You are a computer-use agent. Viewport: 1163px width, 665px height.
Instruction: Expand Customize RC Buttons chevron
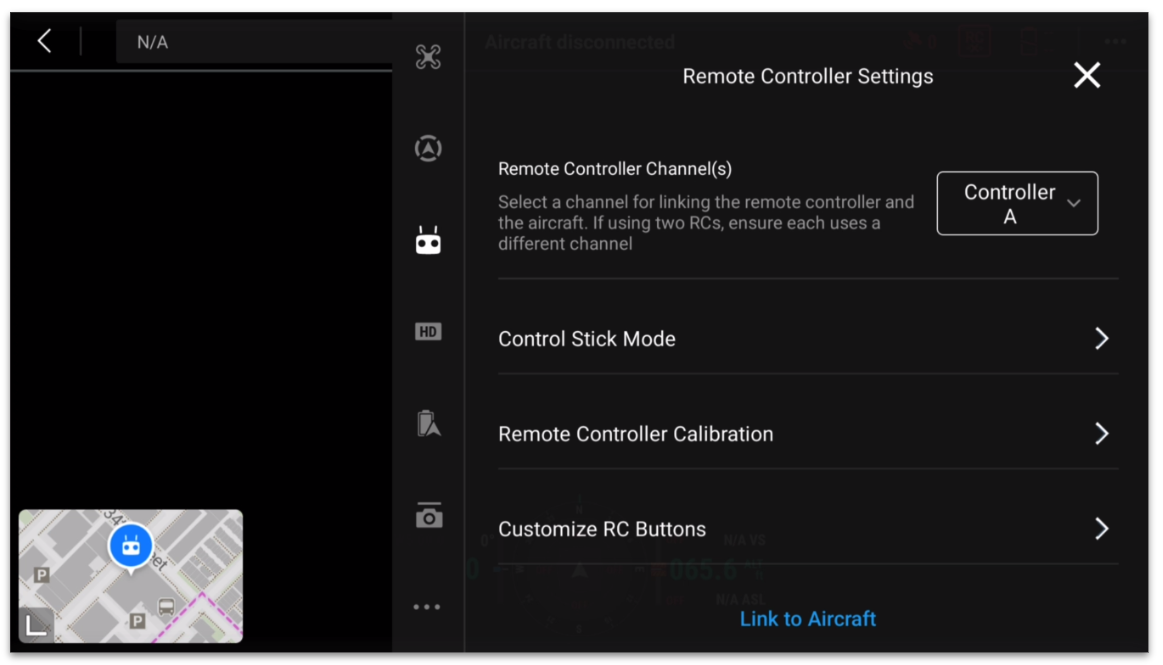click(1101, 529)
